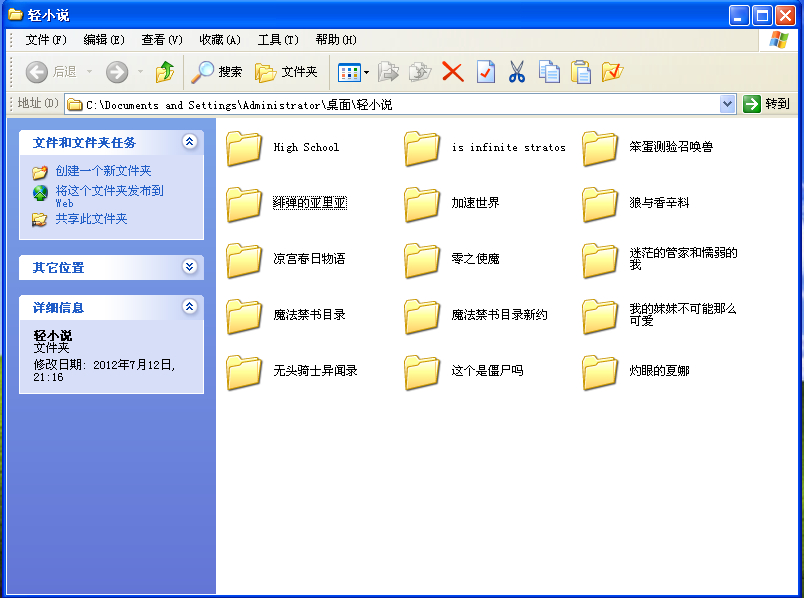Image resolution: width=804 pixels, height=598 pixels.
Task: Toggle the Folders (文件夹) pane button
Action: [x=286, y=72]
